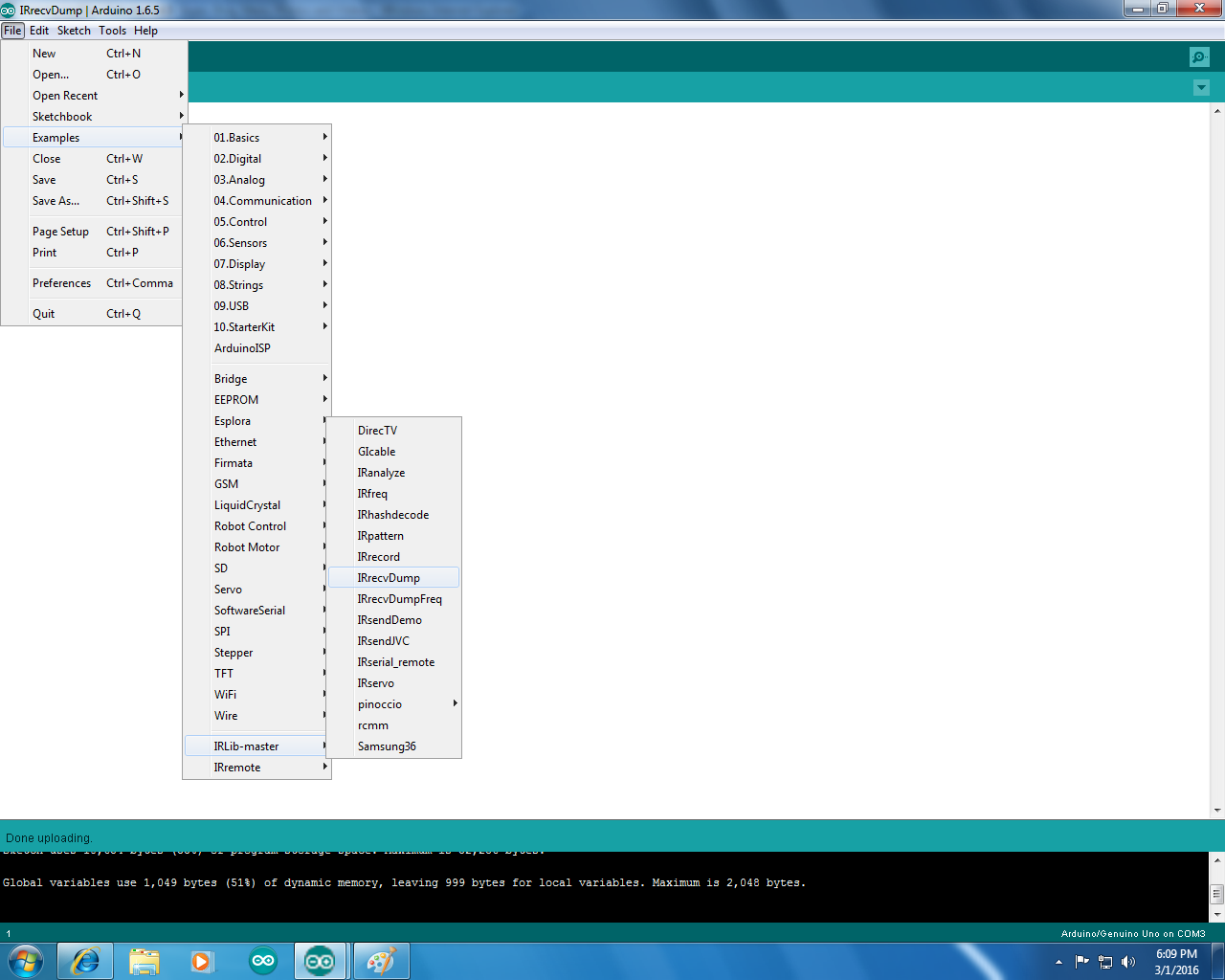The image size is (1225, 980).
Task: Show hidden tray icons arrow
Action: 1058,962
